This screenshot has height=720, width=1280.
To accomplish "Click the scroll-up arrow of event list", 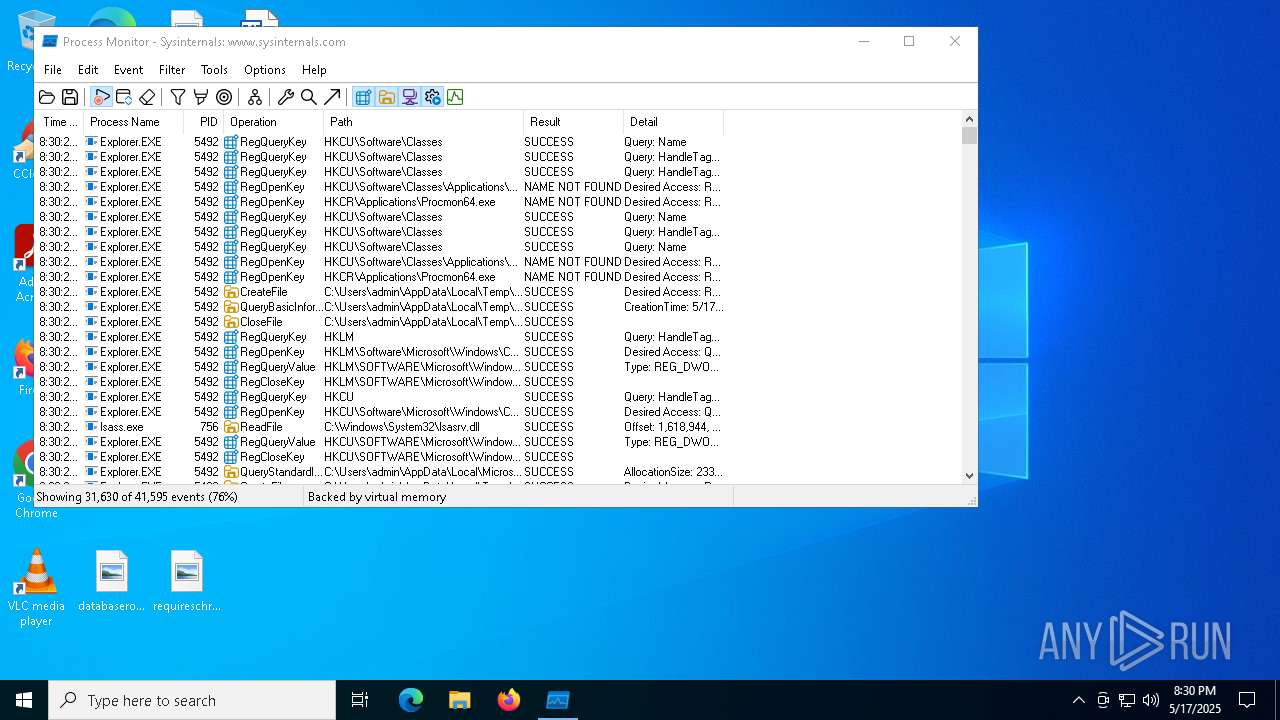I will pyautogui.click(x=969, y=117).
